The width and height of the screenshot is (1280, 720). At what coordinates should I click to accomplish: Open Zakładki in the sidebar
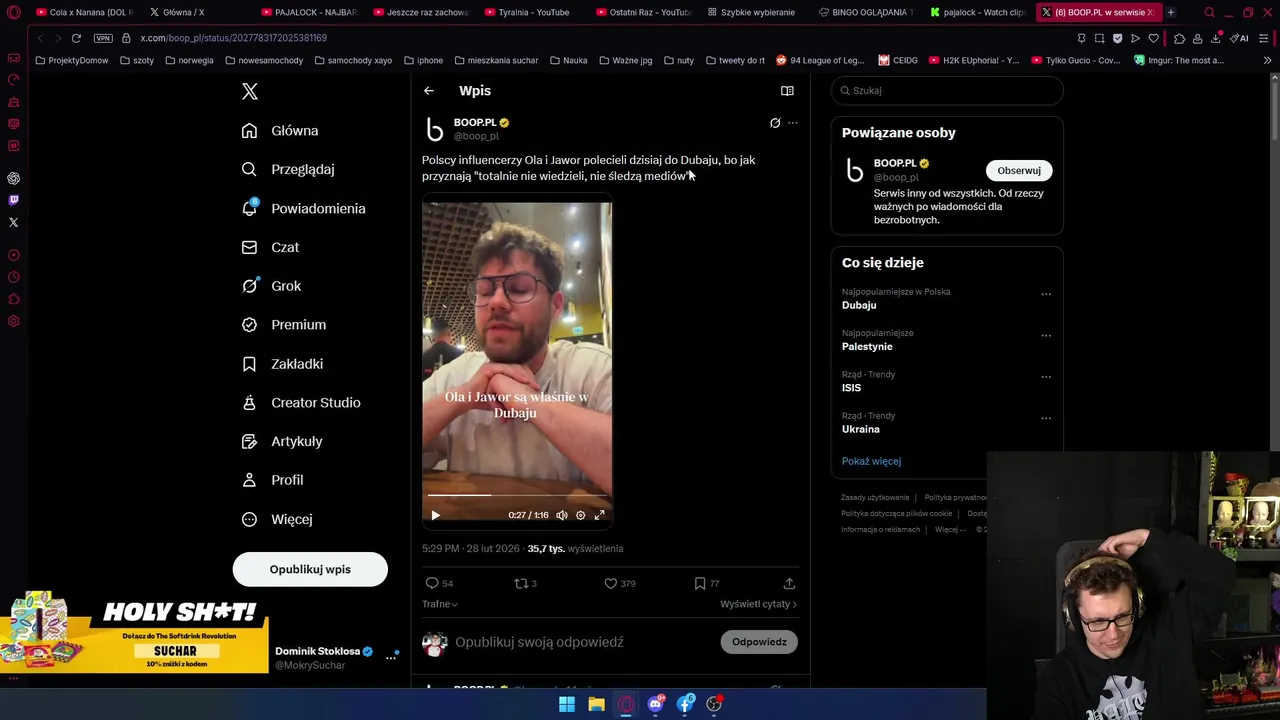click(x=282, y=364)
